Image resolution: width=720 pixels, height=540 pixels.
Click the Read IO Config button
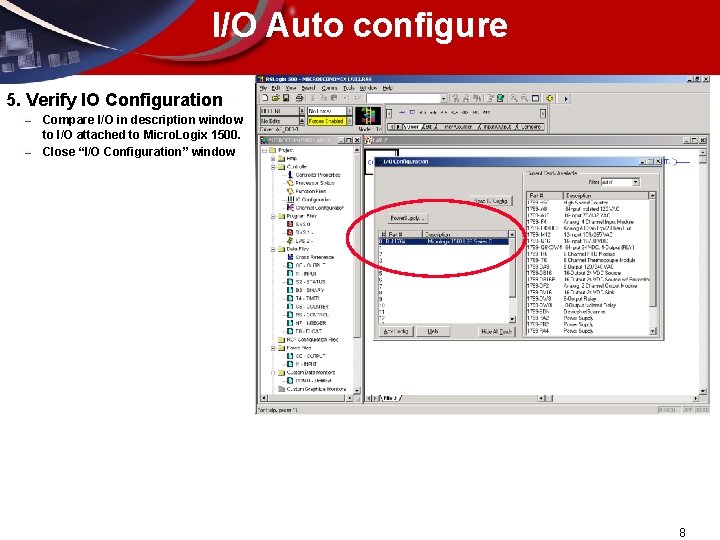(490, 201)
